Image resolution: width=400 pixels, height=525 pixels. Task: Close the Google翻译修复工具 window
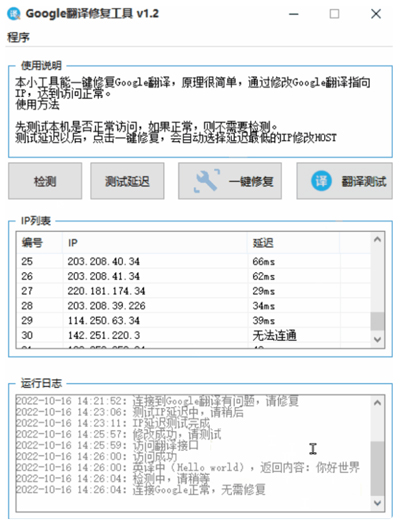point(376,14)
